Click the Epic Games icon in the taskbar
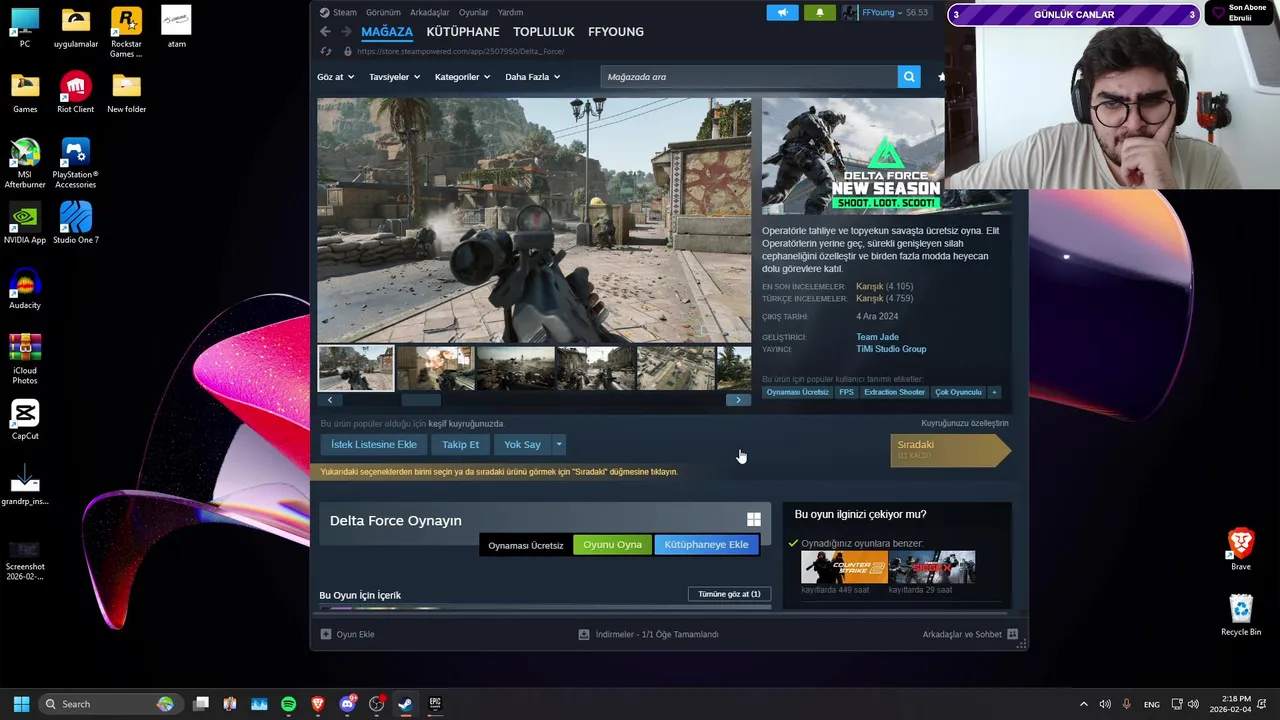 (434, 704)
